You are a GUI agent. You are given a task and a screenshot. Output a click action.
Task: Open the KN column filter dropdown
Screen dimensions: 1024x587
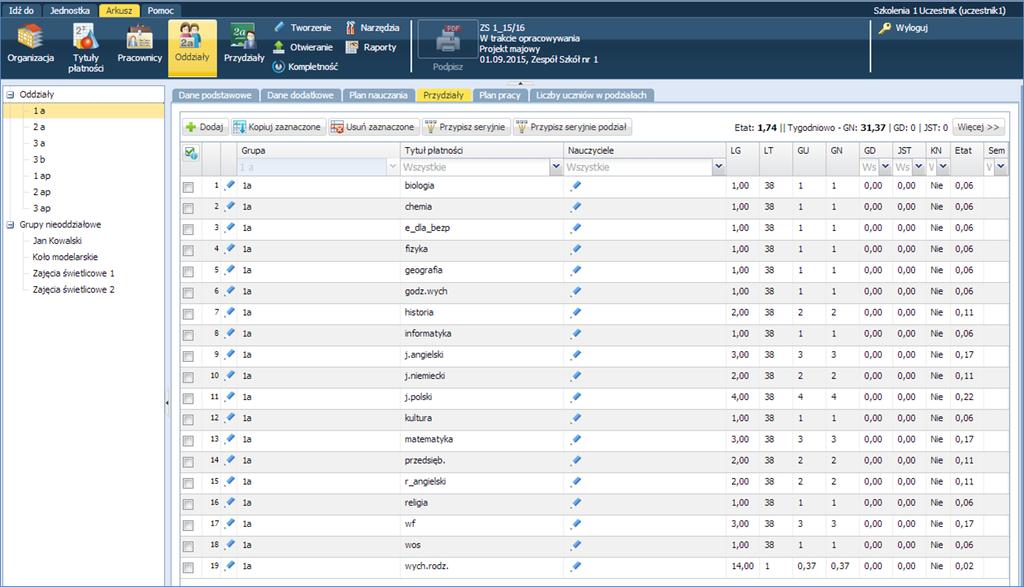942,167
